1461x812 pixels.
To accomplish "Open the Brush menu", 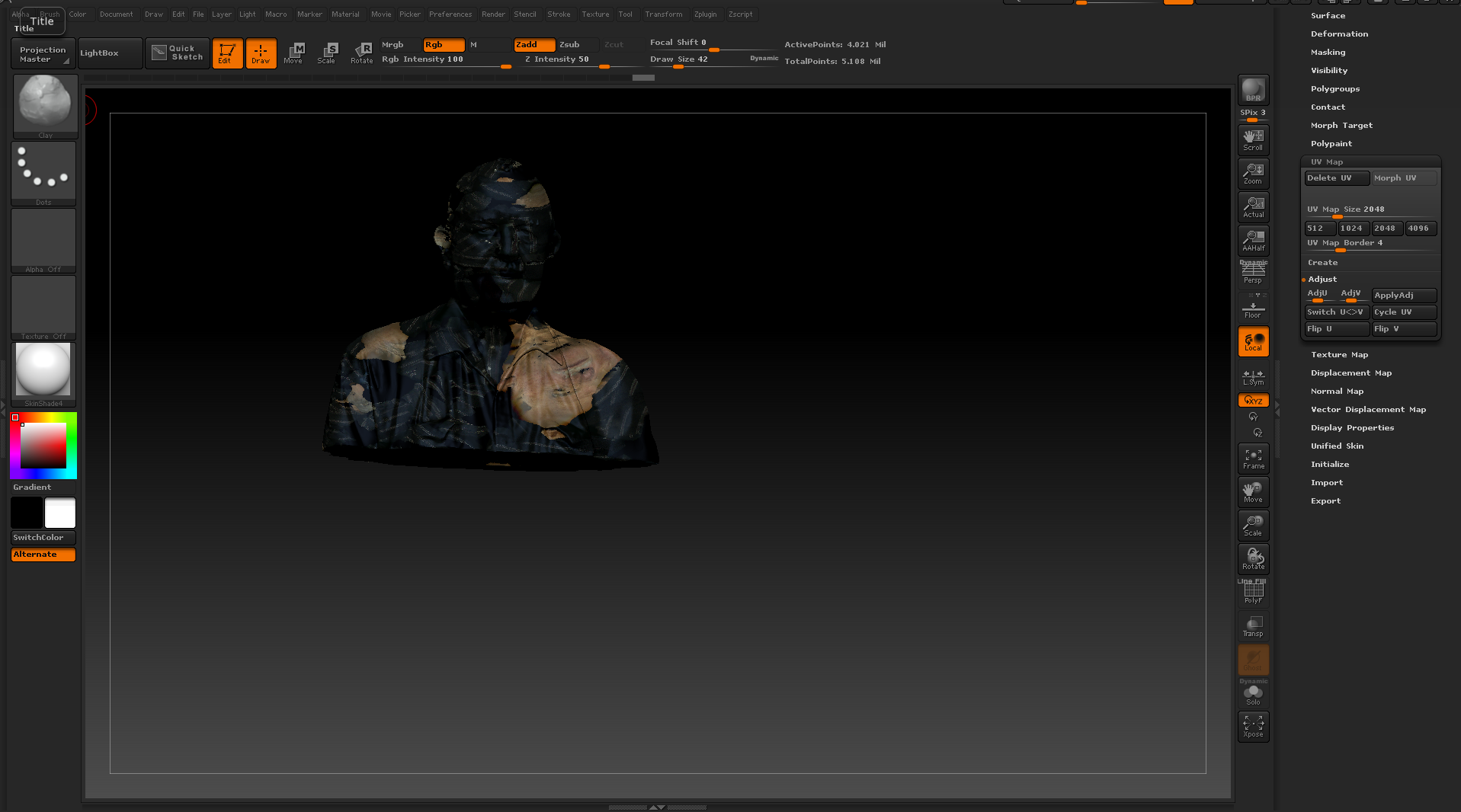I will point(50,14).
